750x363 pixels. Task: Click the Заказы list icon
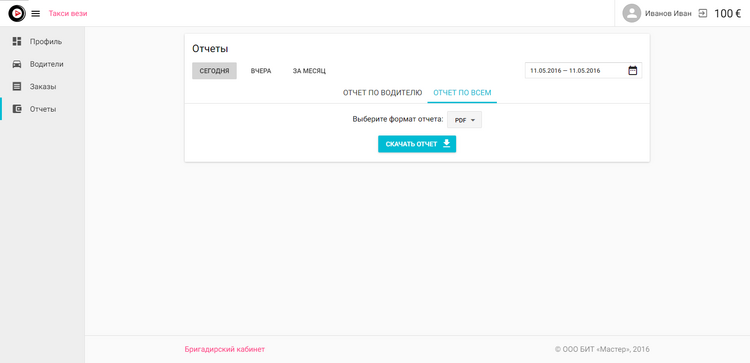17,87
